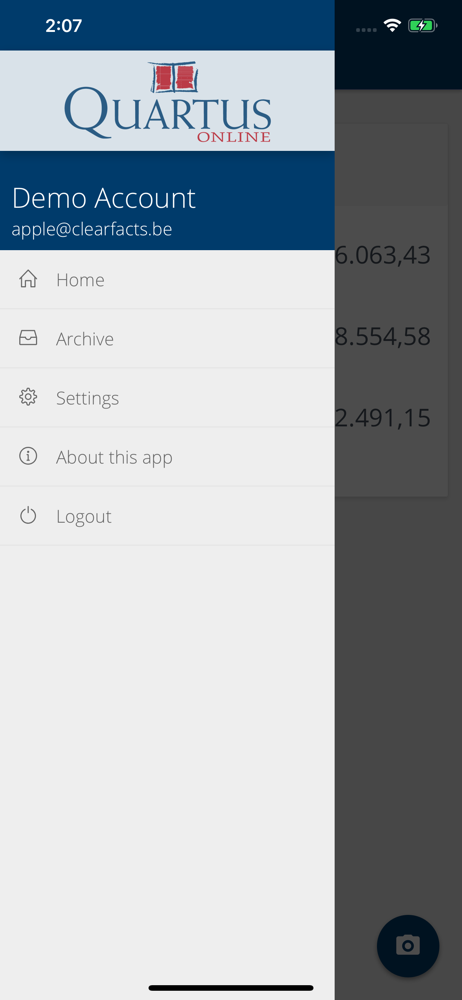Image resolution: width=462 pixels, height=1000 pixels.
Task: Tap the apple@clearfacts.be email address
Action: pyautogui.click(x=92, y=230)
